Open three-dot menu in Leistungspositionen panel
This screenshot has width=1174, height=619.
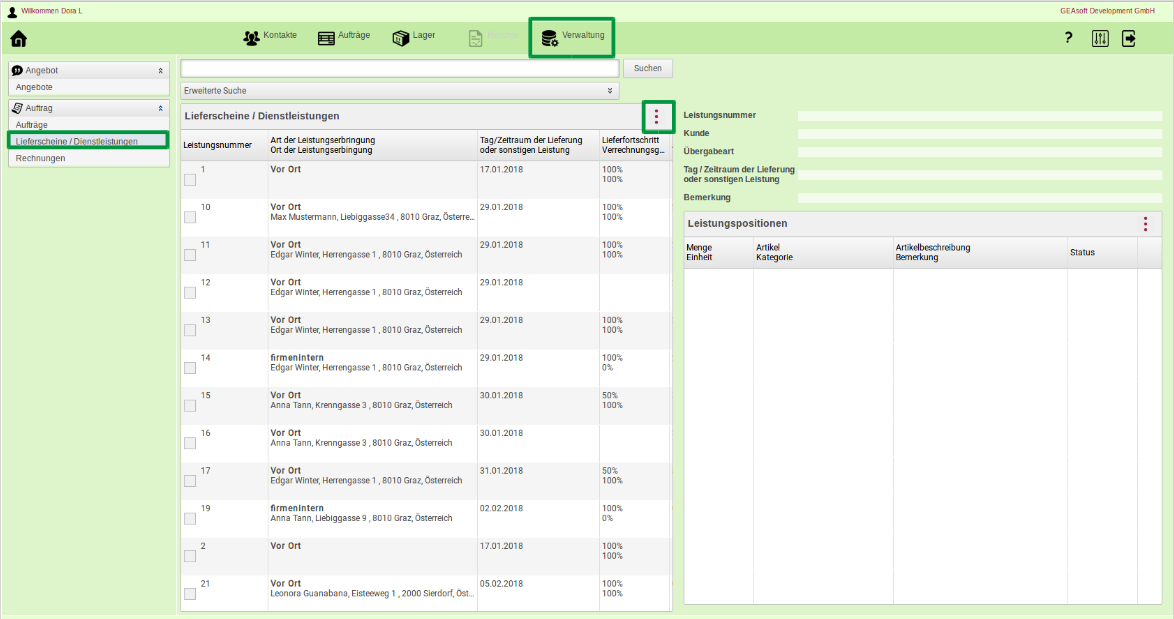[x=1145, y=224]
